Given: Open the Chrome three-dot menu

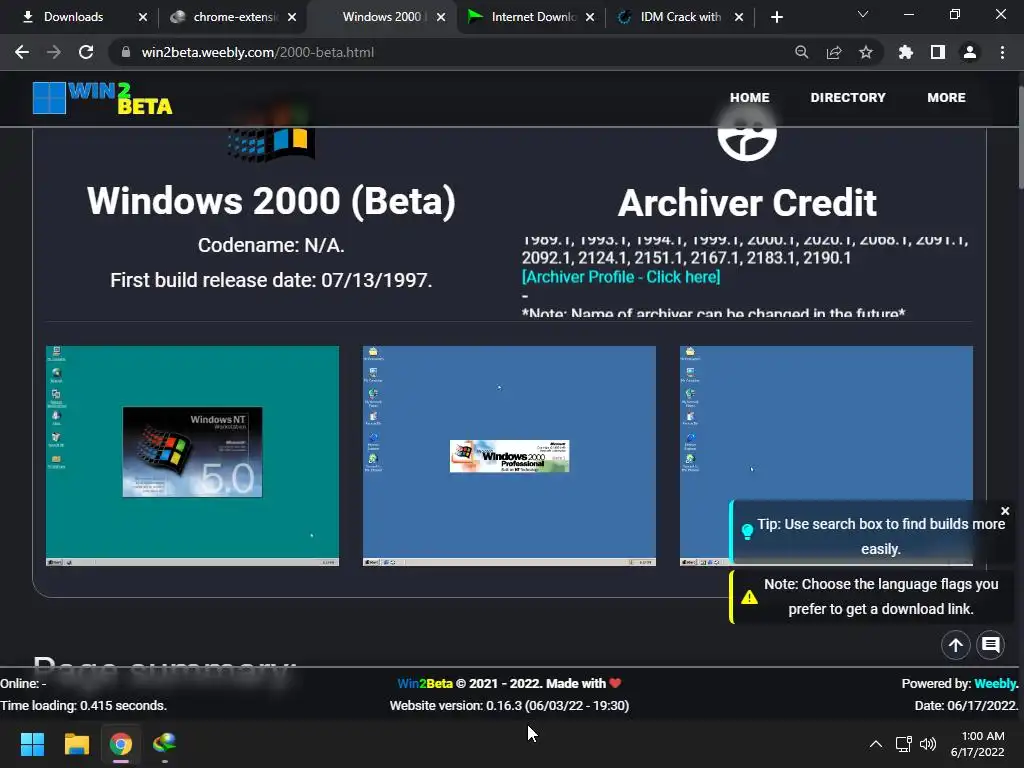Looking at the screenshot, I should [1002, 52].
